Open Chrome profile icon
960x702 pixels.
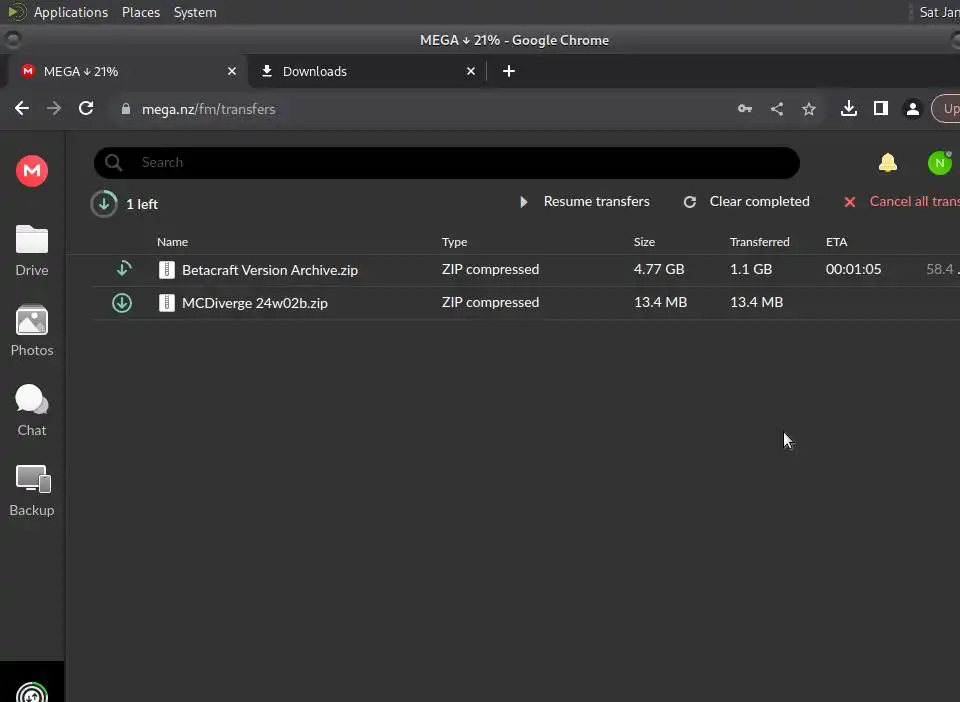click(x=912, y=109)
